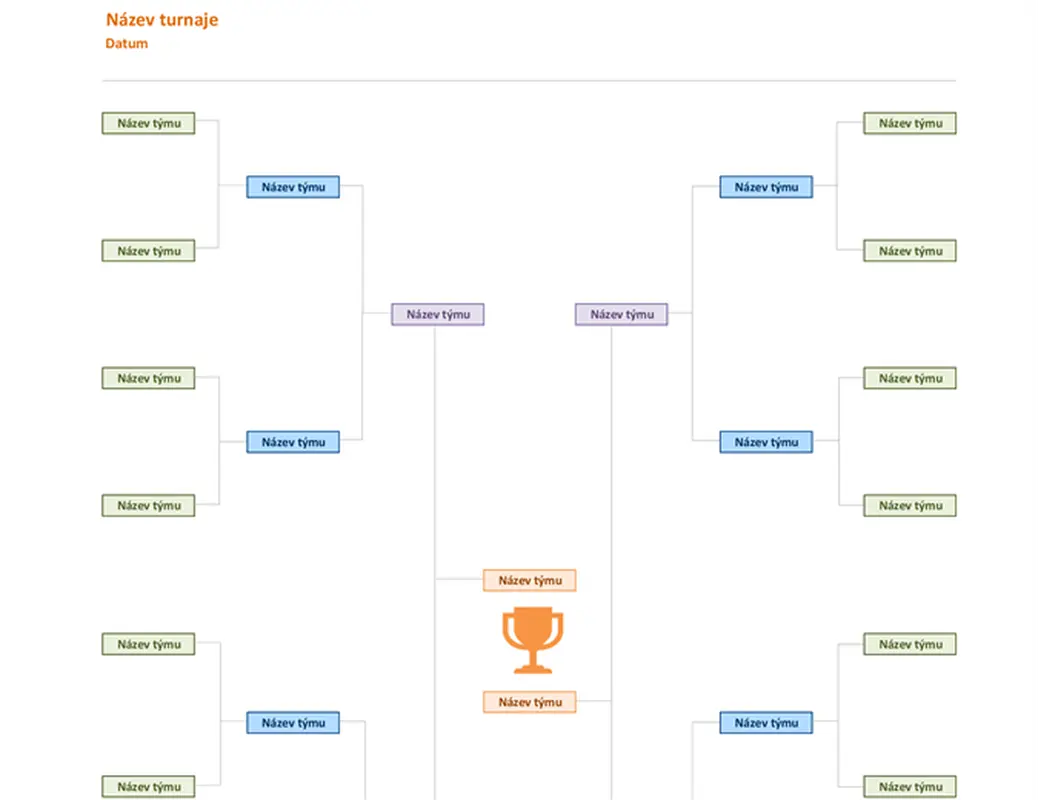Select the Název turnaje title text
1038x800 pixels.
[x=162, y=20]
